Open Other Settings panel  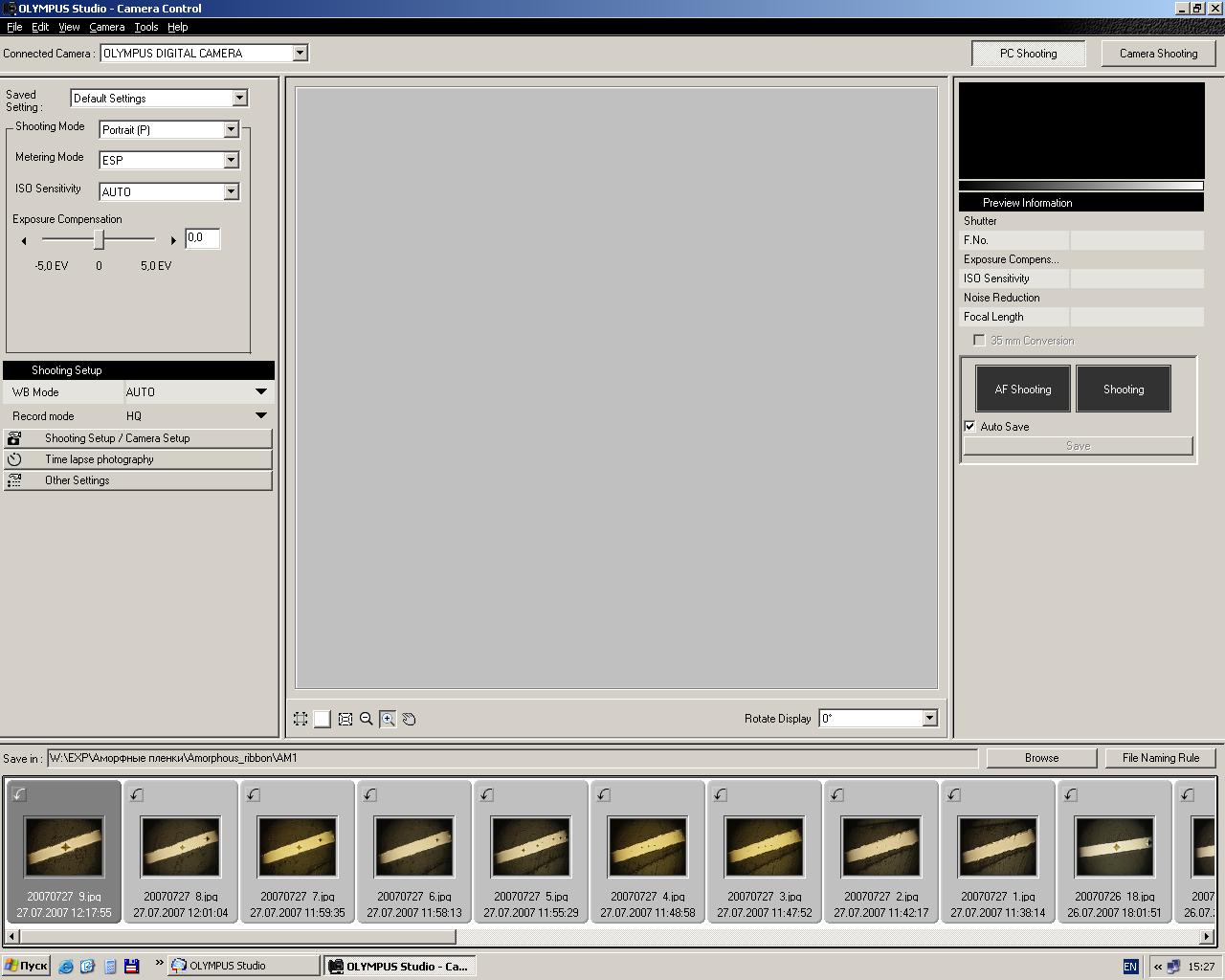point(139,480)
